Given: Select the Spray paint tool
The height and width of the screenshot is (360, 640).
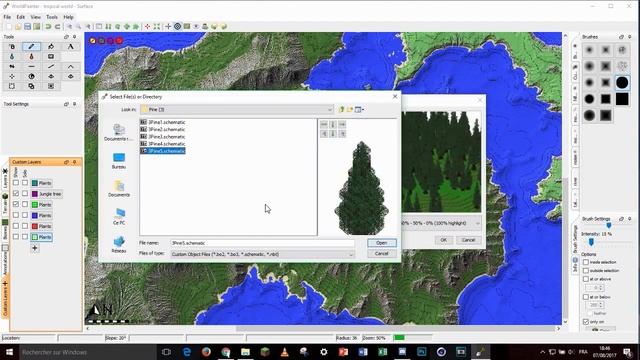Looking at the screenshot, I should point(11,46).
